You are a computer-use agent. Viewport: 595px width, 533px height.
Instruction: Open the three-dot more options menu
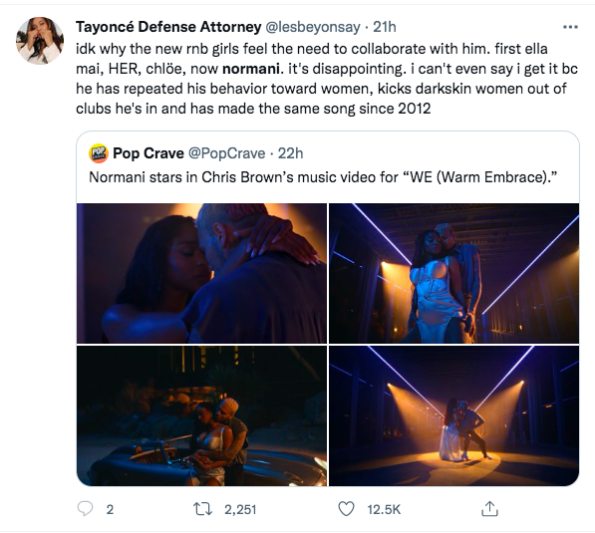[570, 27]
